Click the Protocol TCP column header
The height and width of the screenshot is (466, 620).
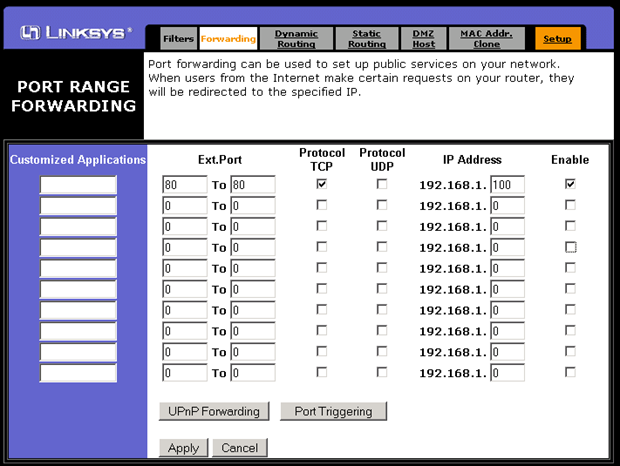point(322,160)
